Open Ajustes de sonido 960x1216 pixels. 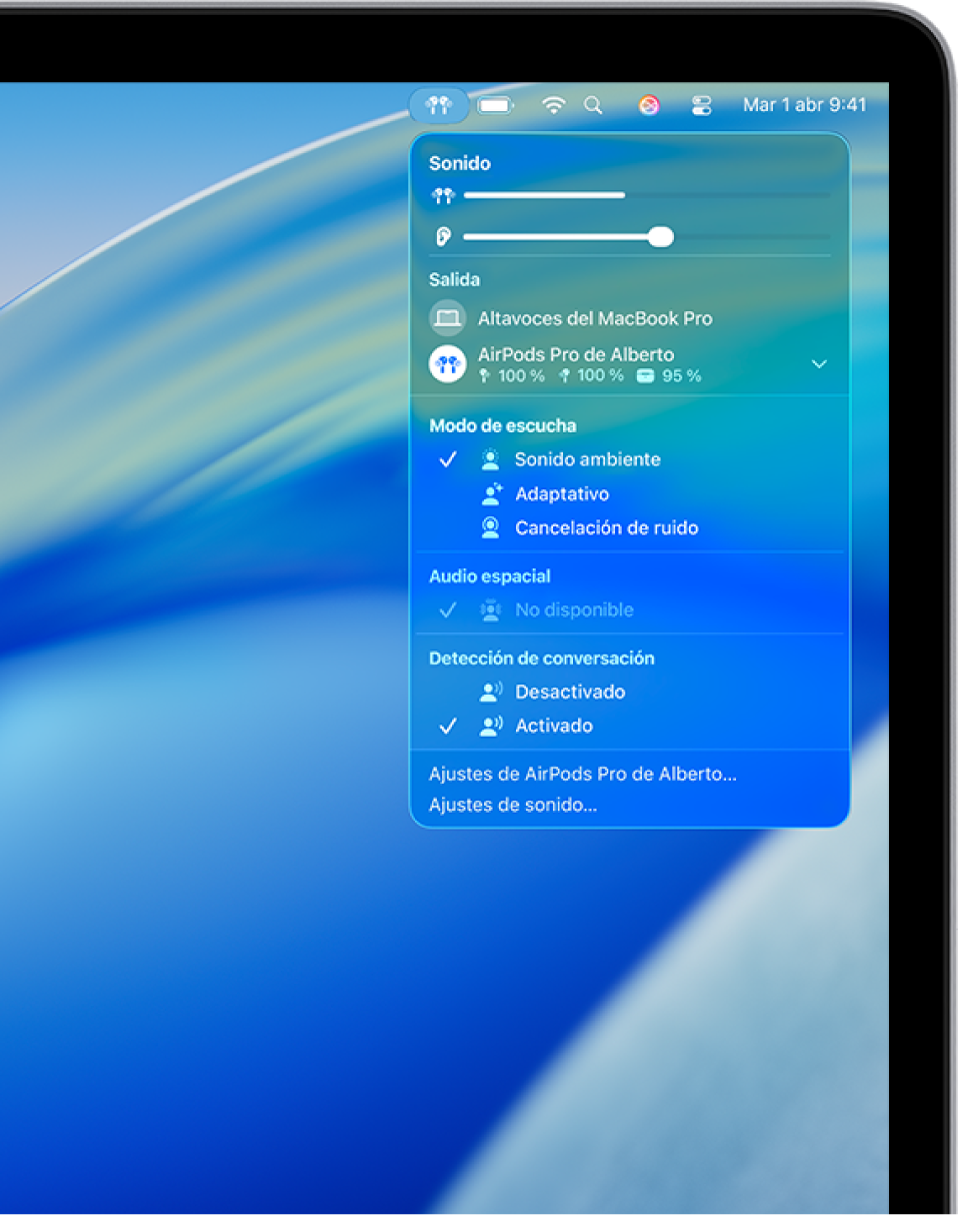click(513, 804)
